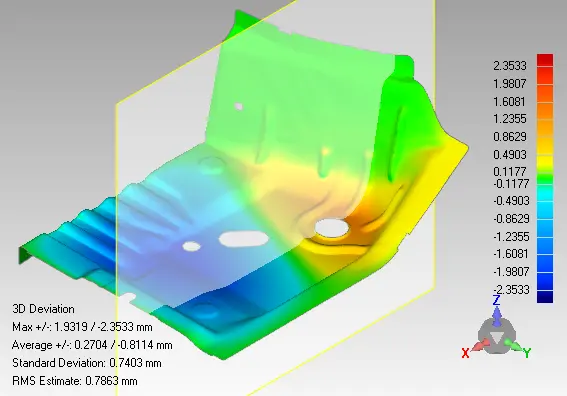Pick the large round hole in orange region
The image size is (567, 396).
click(332, 228)
